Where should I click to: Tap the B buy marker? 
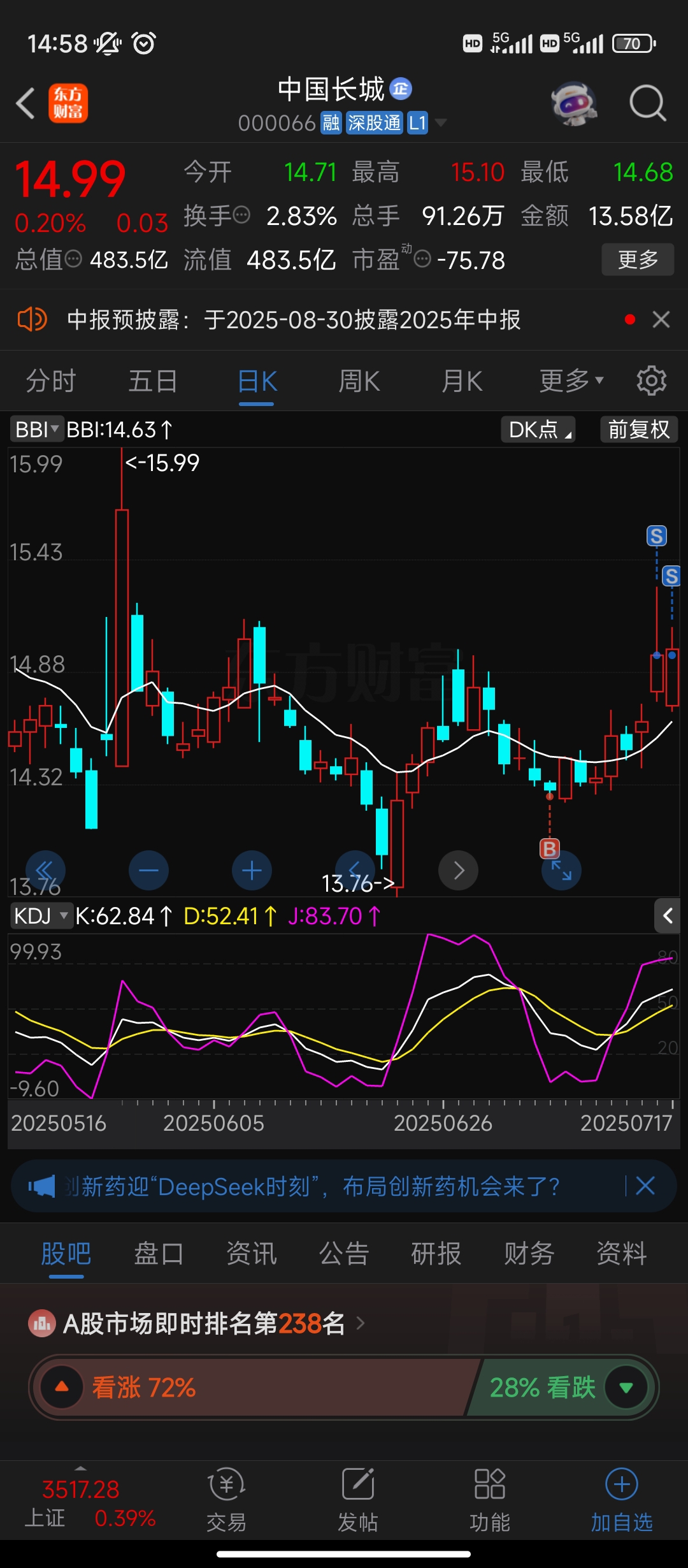550,848
